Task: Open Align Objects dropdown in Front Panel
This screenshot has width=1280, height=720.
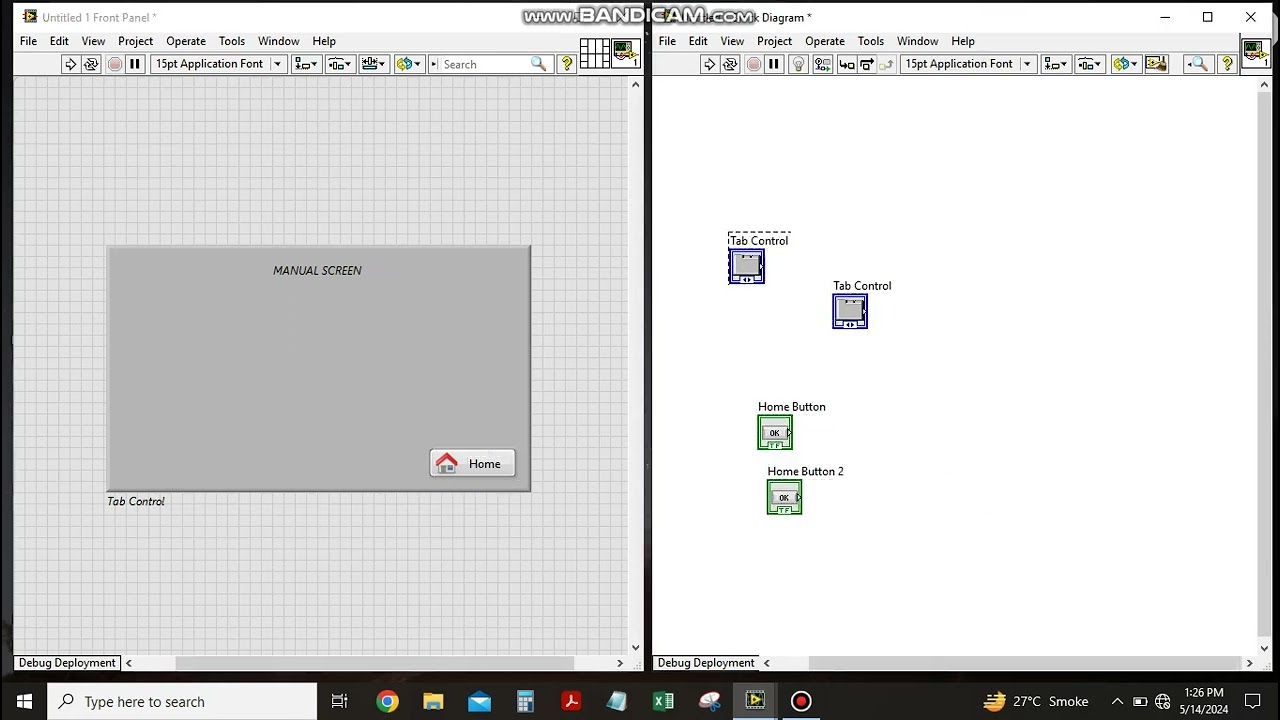Action: (x=305, y=64)
